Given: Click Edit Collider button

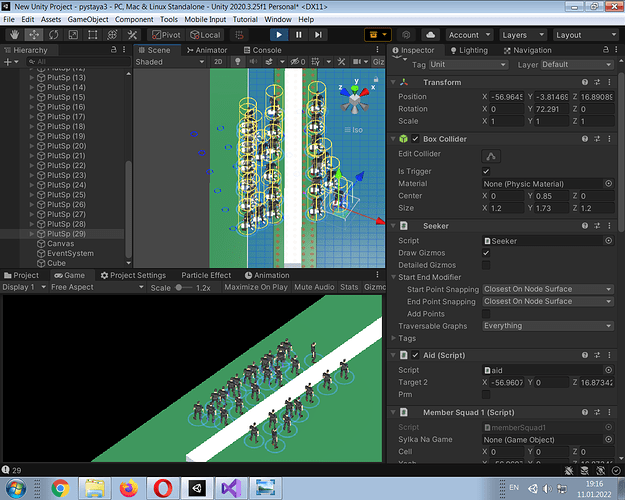Looking at the screenshot, I should click(x=491, y=156).
